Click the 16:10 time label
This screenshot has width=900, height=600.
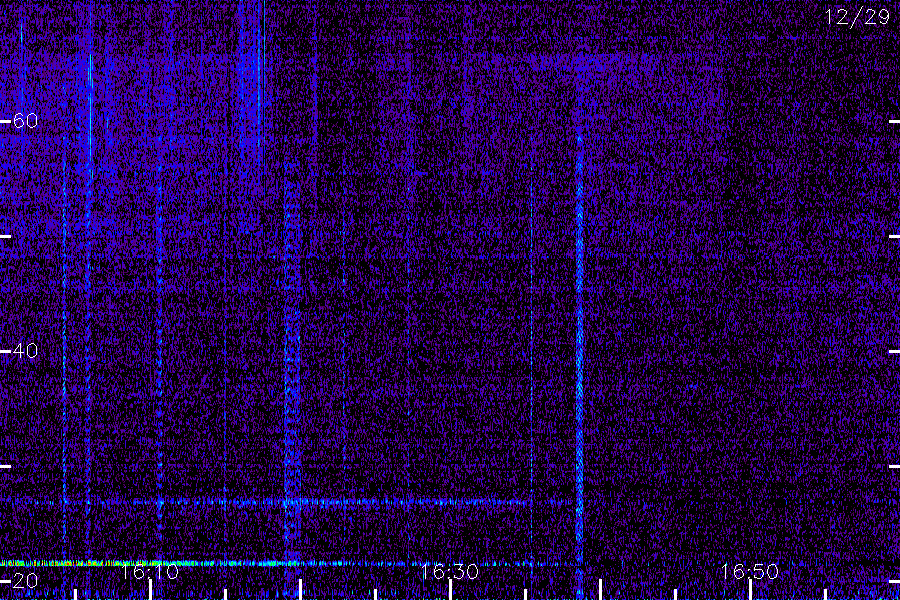[x=150, y=571]
